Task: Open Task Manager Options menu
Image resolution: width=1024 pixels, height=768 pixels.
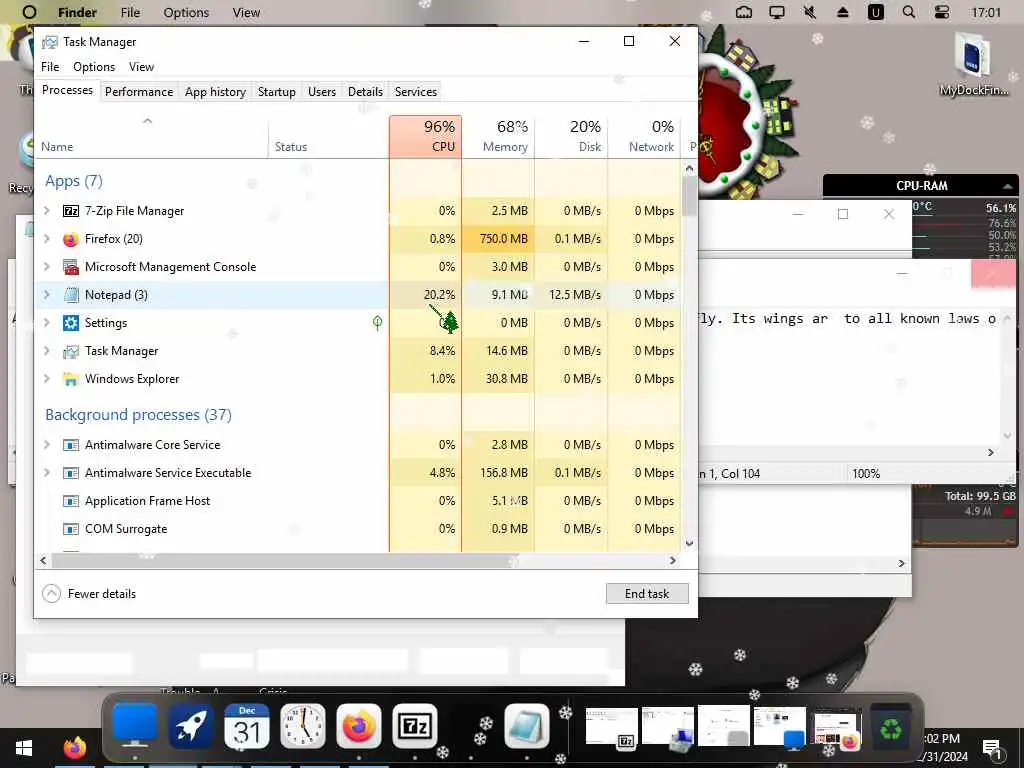Action: [94, 67]
